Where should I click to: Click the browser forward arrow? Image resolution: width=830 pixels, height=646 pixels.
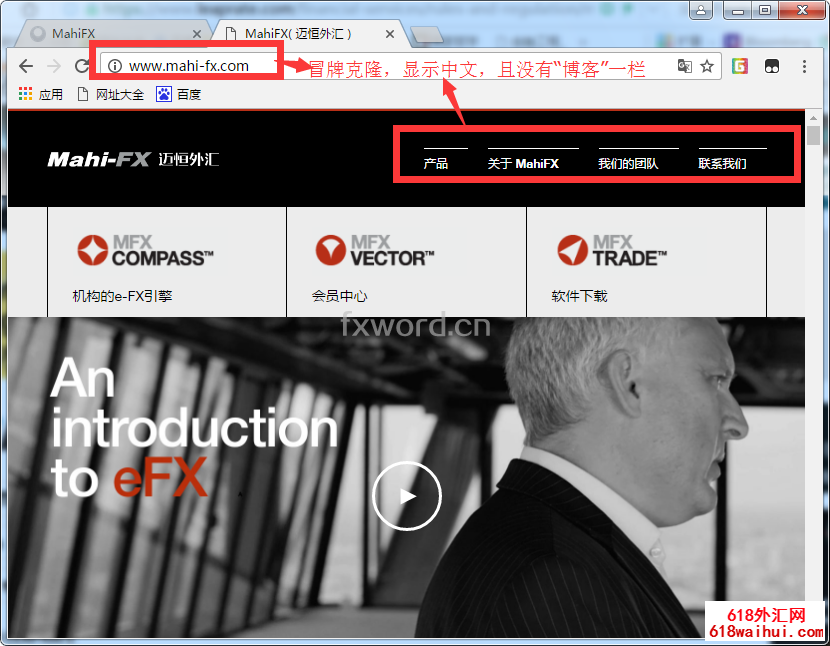tap(53, 66)
